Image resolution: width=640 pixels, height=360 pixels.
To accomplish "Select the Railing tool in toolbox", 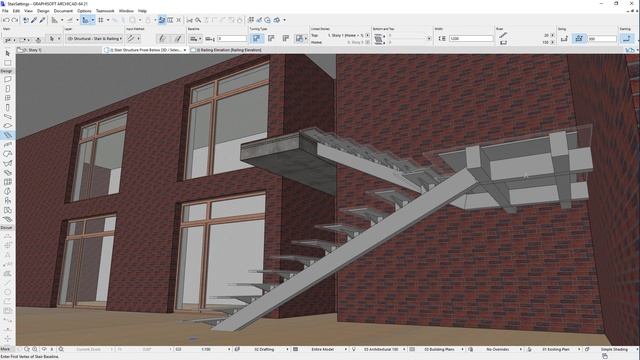I will click(x=7, y=144).
